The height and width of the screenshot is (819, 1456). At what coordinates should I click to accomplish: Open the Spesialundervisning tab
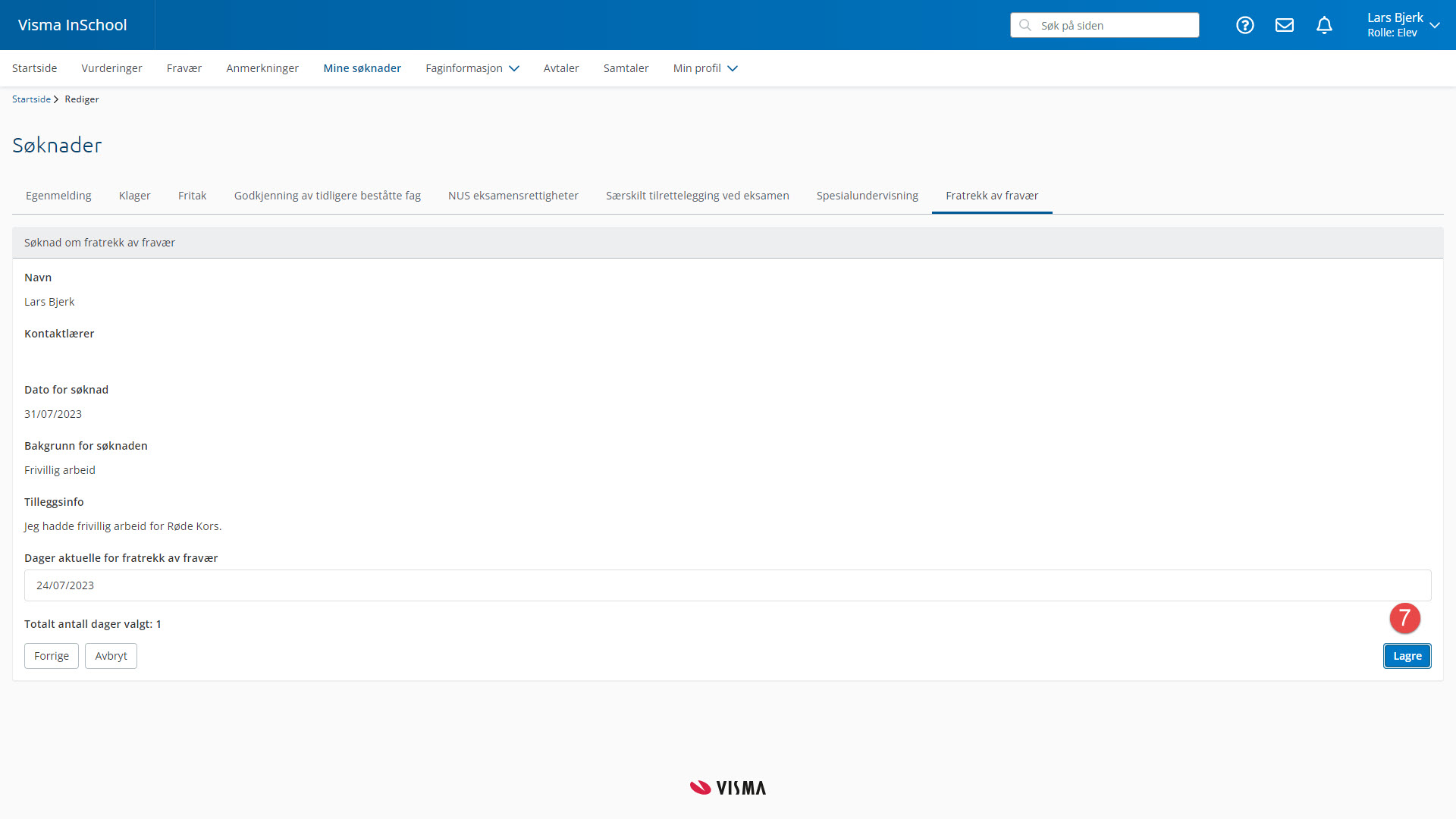(x=867, y=196)
